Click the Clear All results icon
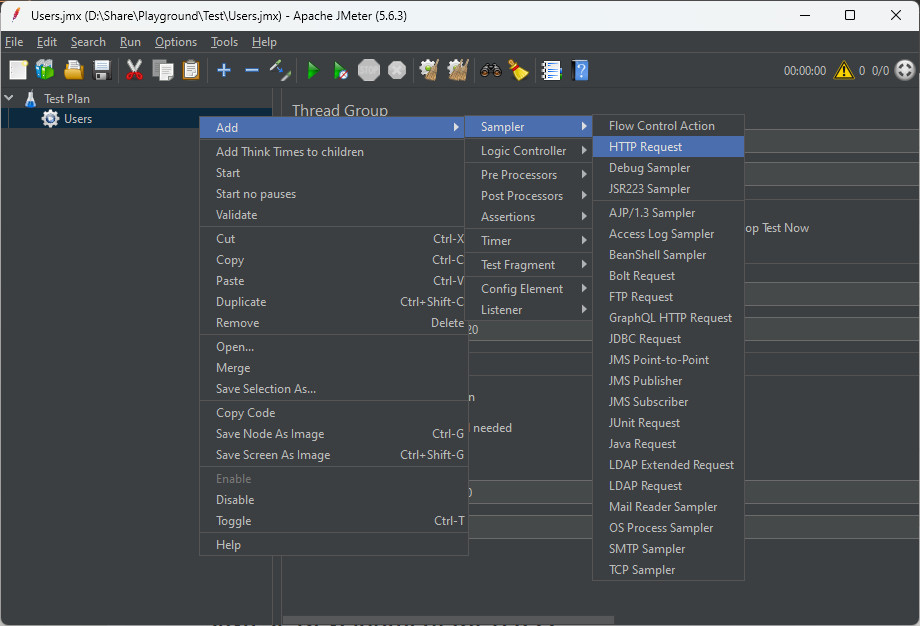Image resolution: width=920 pixels, height=626 pixels. (458, 70)
